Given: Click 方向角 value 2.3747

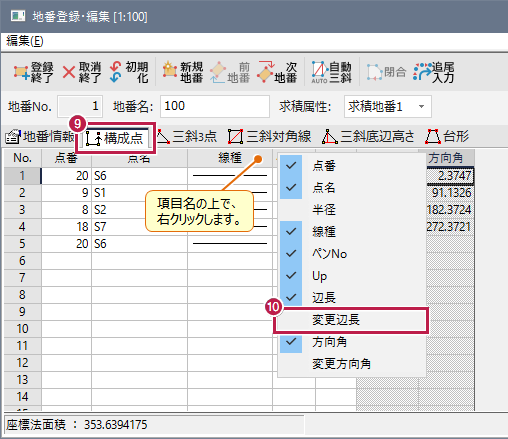Looking at the screenshot, I should pos(450,176).
